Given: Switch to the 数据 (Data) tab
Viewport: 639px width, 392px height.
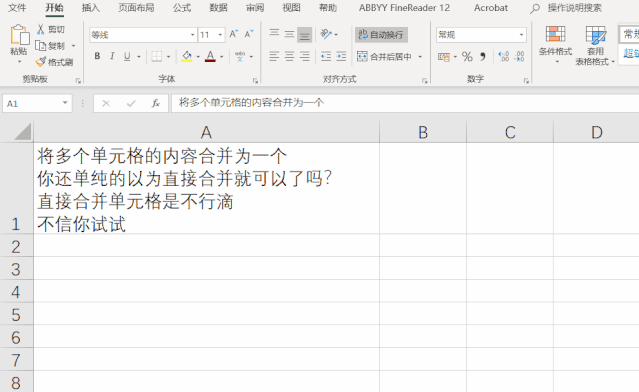Looking at the screenshot, I should coord(218,8).
